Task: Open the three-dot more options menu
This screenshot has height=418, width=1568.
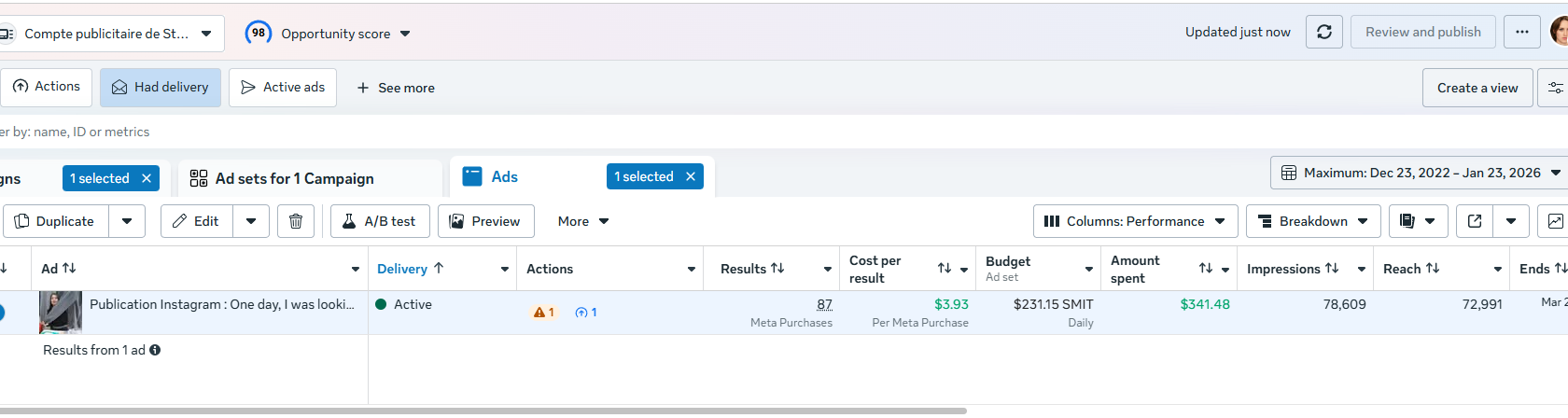Action: 1521,32
